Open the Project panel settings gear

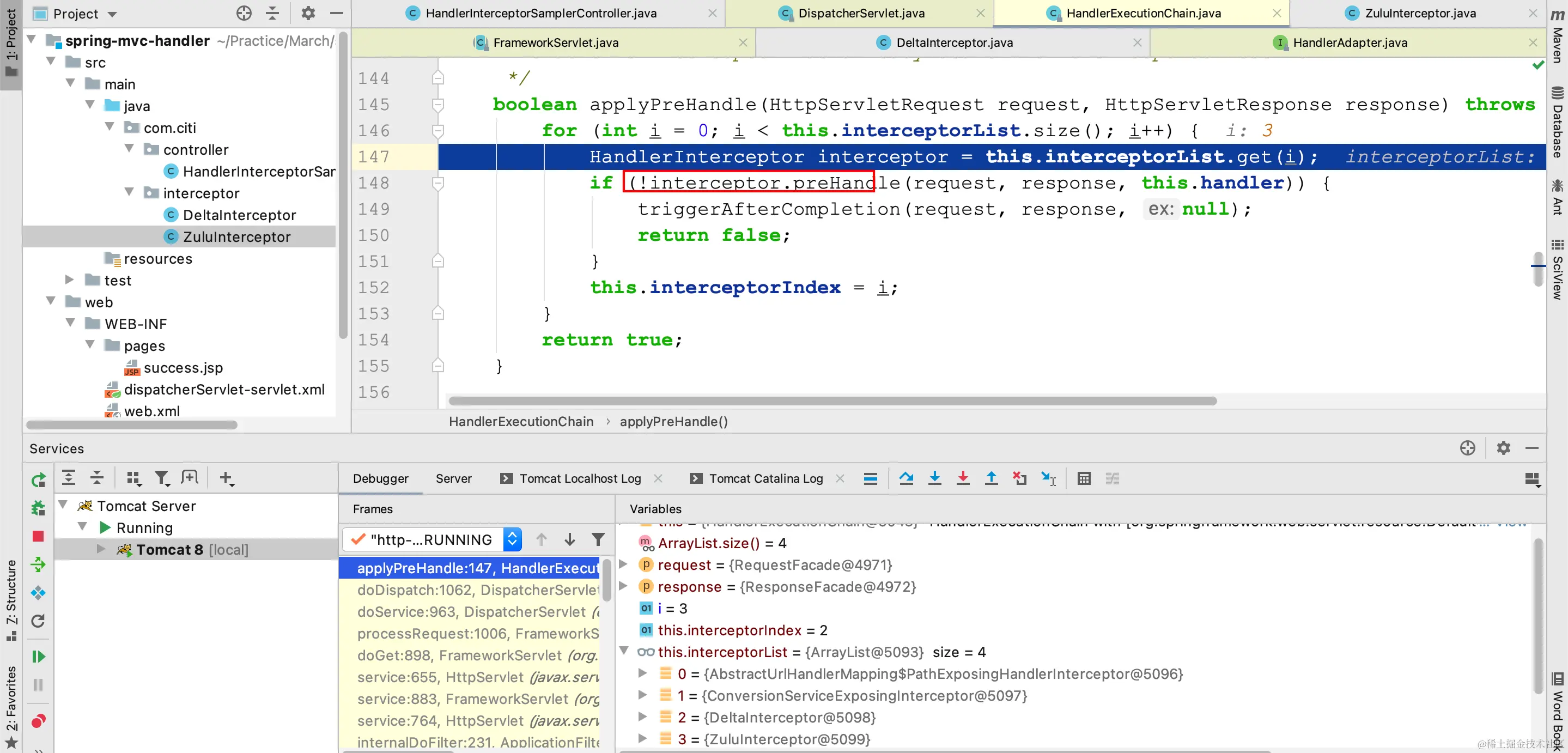[308, 13]
